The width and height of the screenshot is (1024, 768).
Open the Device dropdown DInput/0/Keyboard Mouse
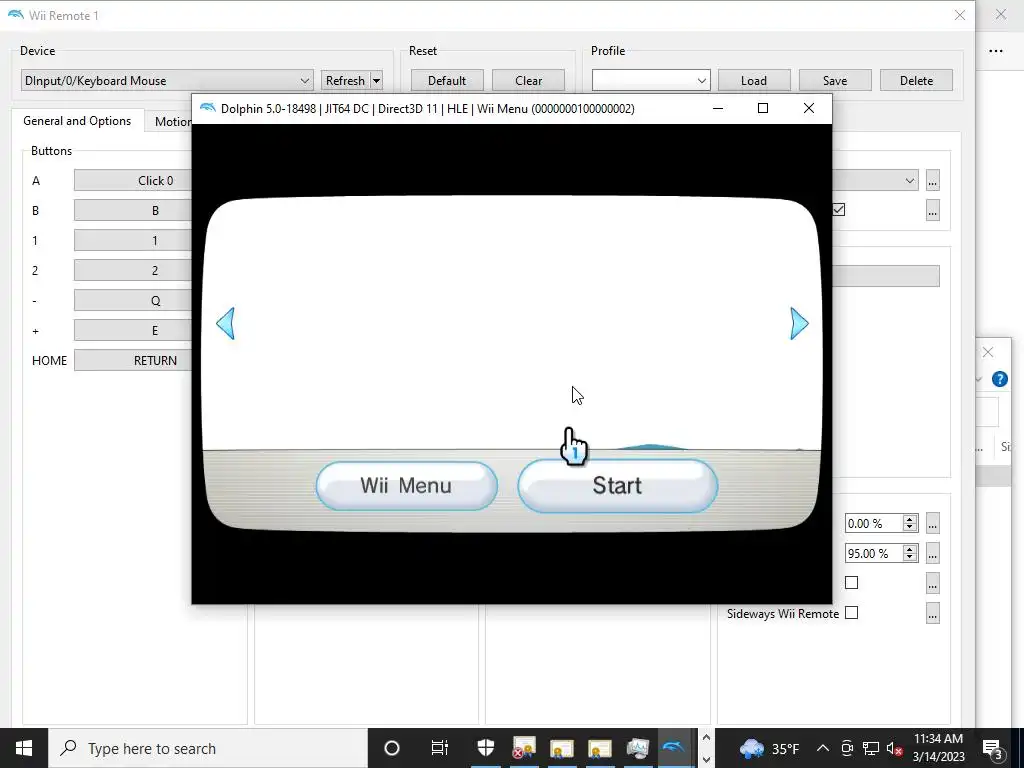167,80
